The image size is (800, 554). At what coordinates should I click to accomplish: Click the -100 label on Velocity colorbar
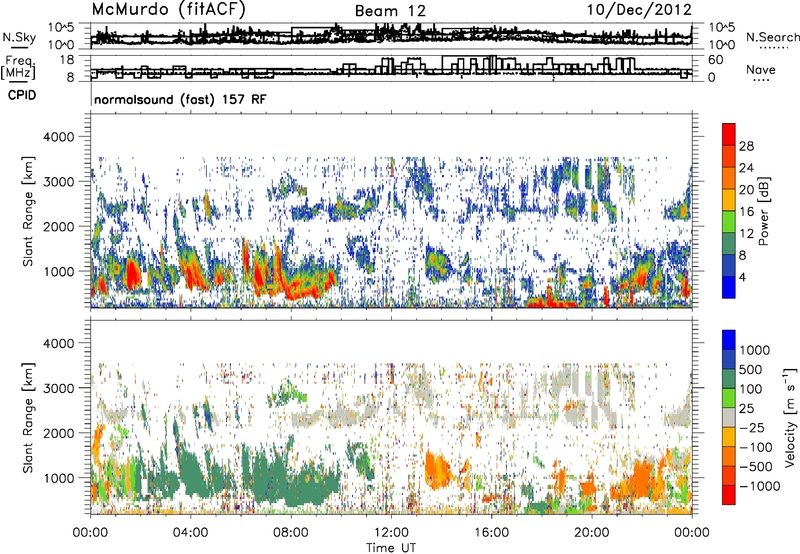756,447
